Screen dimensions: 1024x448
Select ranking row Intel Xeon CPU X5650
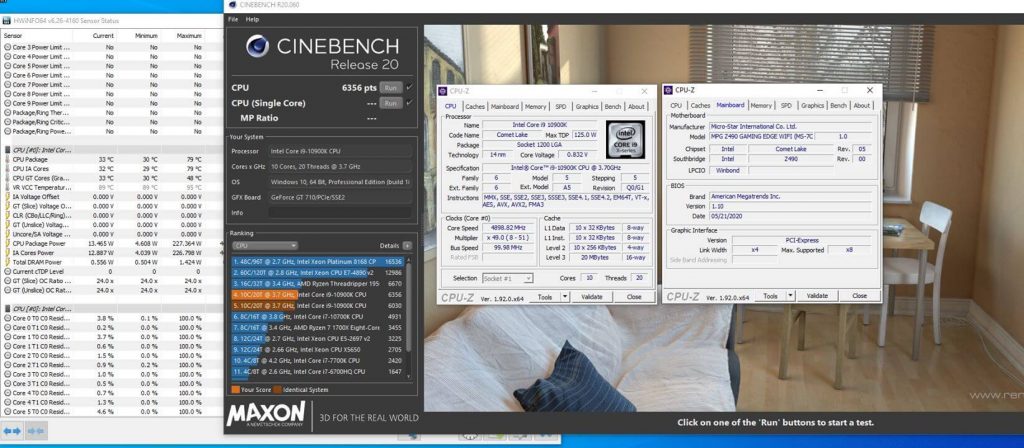coord(318,349)
